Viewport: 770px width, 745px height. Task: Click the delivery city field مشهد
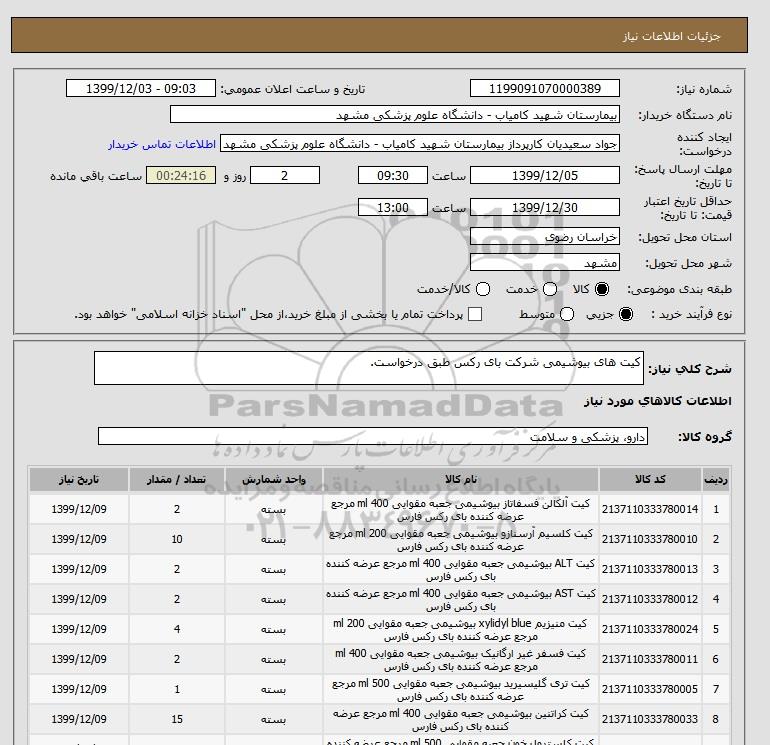545,263
